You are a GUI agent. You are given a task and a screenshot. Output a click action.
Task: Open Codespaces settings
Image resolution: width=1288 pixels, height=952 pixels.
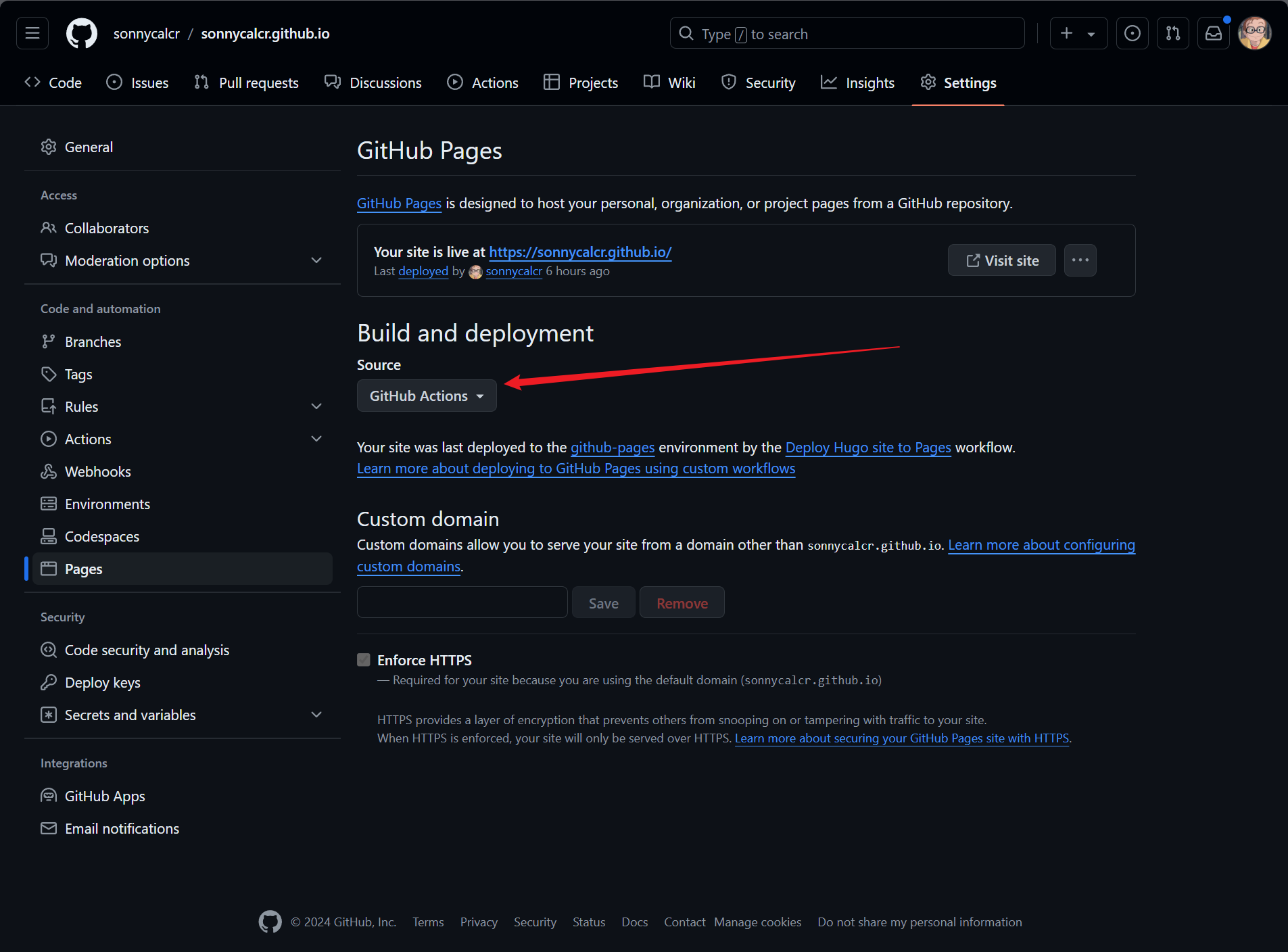[183, 536]
